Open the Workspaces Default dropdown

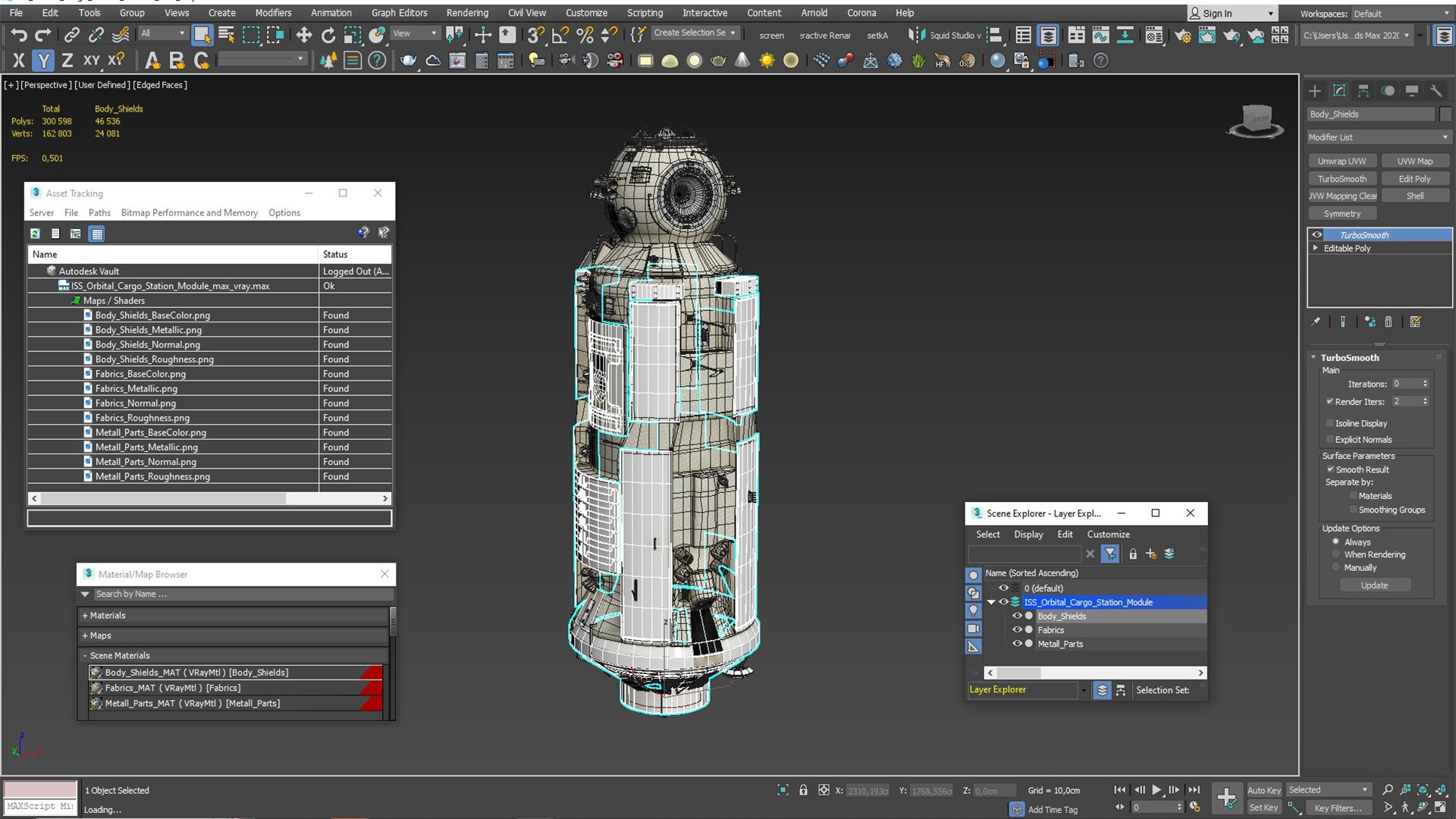[1401, 14]
